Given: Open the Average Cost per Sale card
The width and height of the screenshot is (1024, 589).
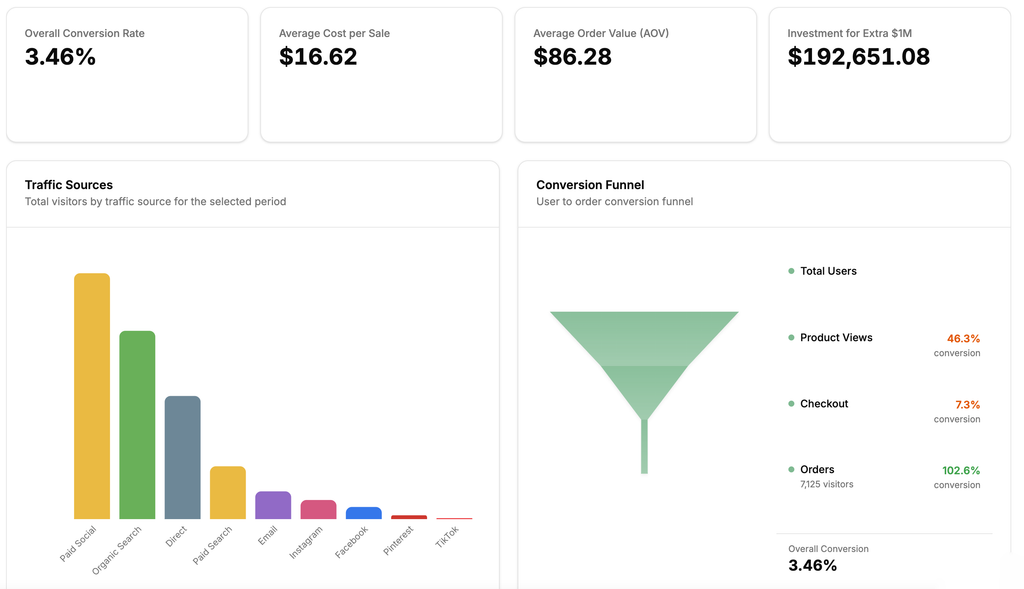Looking at the screenshot, I should (381, 75).
